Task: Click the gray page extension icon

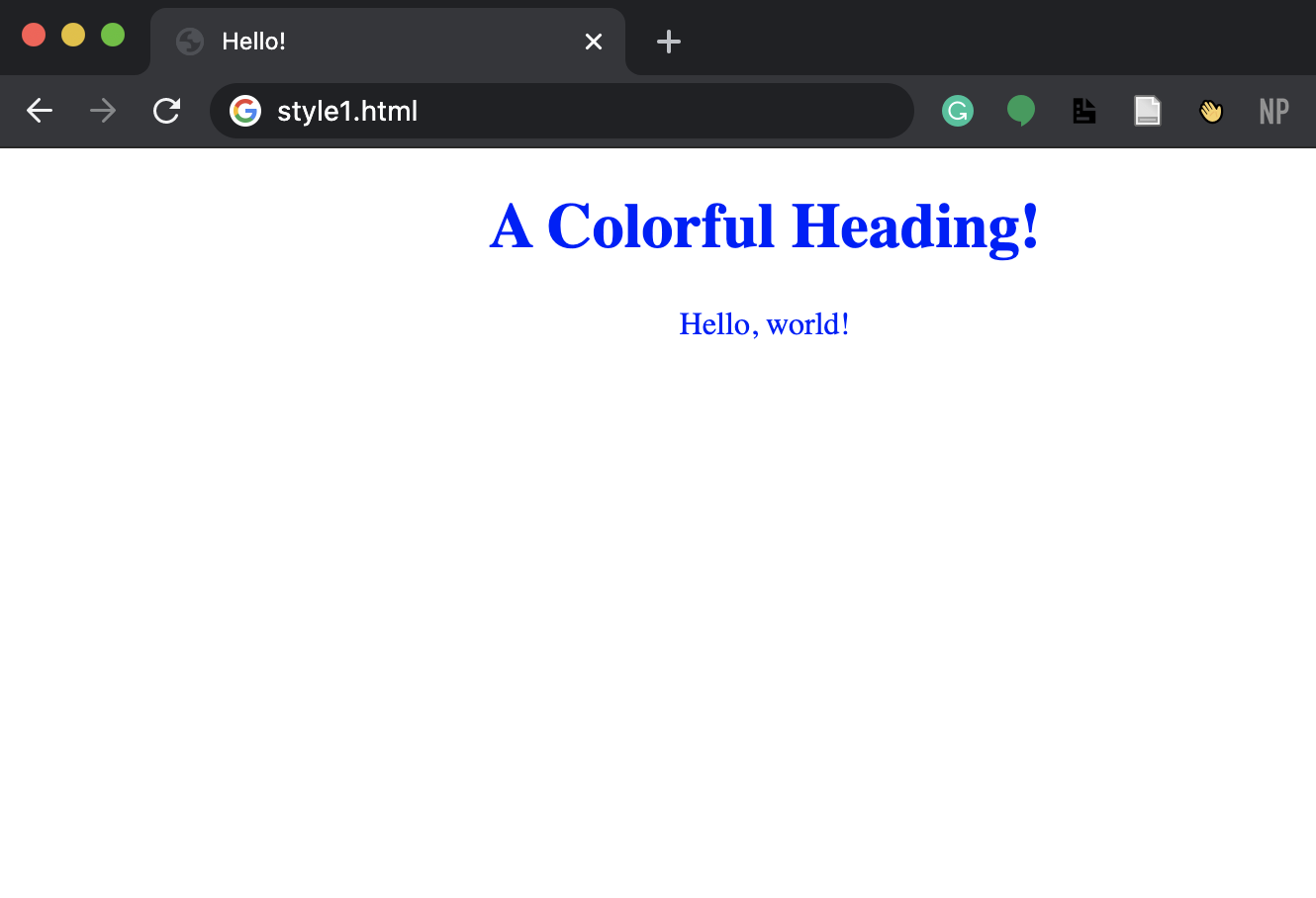Action: tap(1148, 111)
